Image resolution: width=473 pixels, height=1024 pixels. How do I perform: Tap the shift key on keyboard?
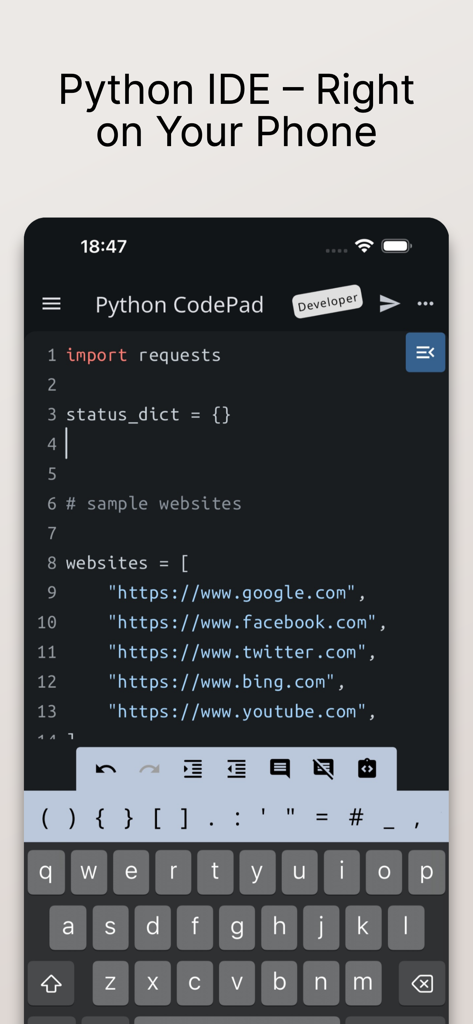pyautogui.click(x=51, y=983)
